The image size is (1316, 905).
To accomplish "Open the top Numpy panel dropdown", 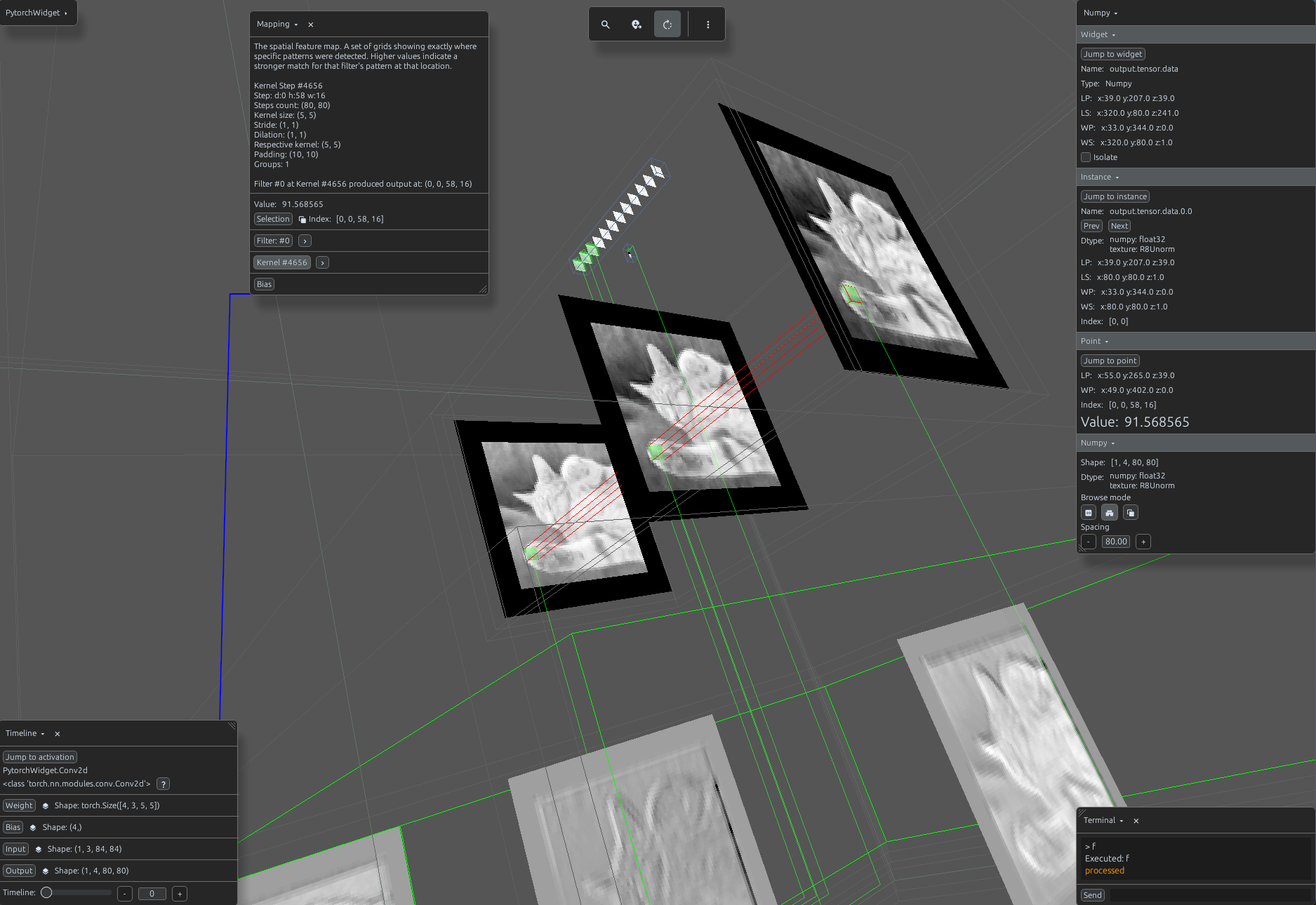I will [1101, 13].
